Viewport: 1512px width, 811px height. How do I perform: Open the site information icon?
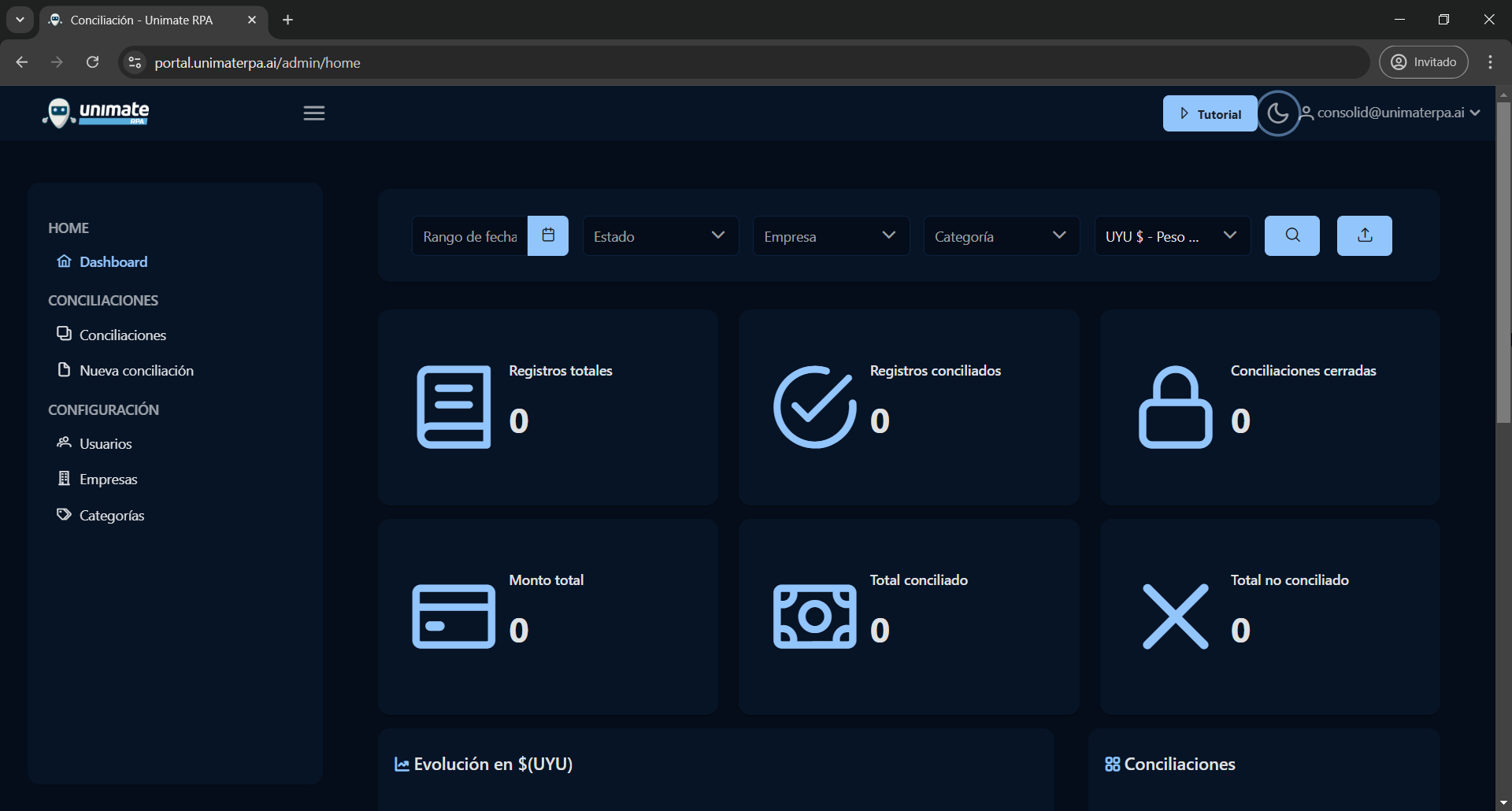(135, 62)
